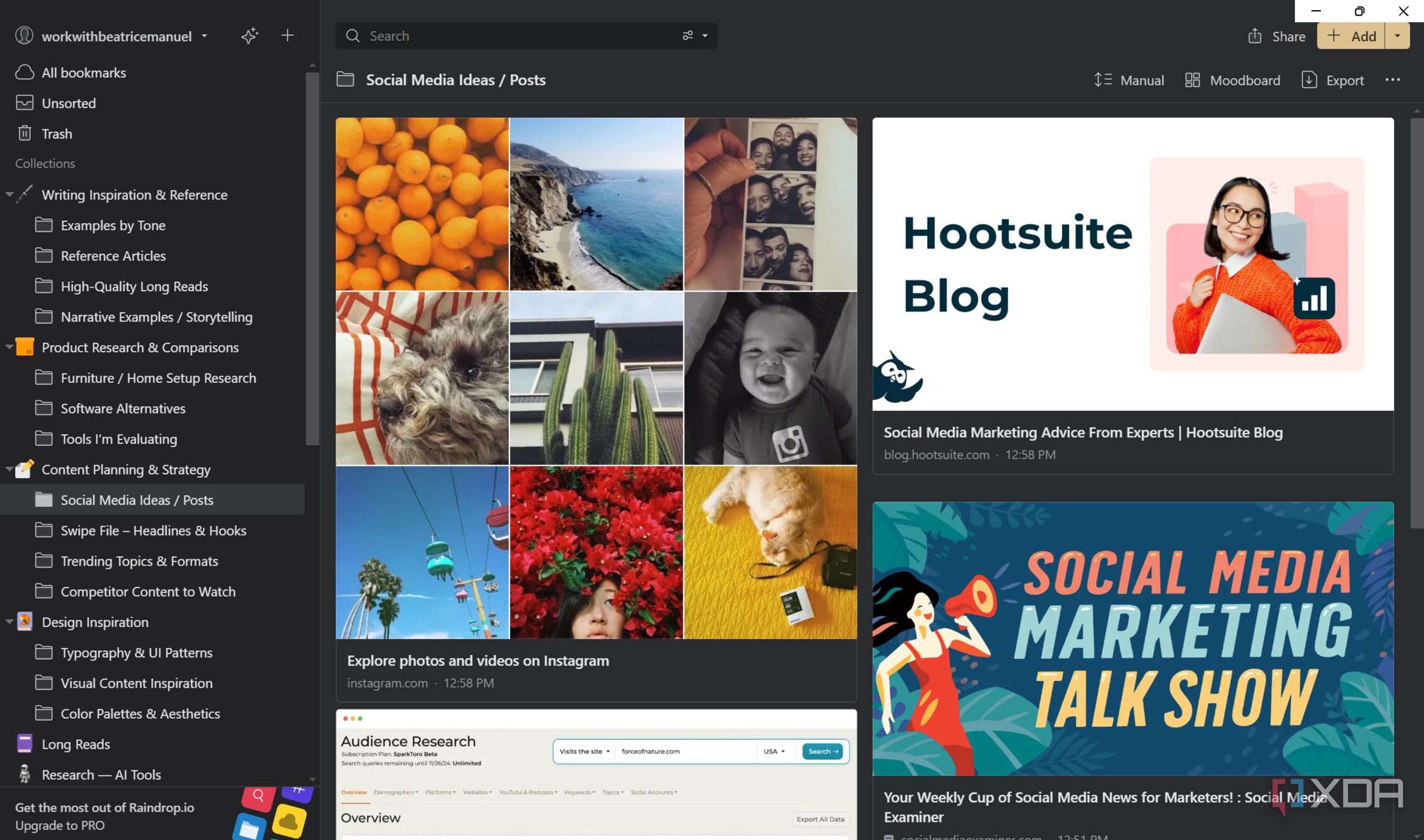This screenshot has height=840, width=1424.
Task: Click the Long Reads purple book icon
Action: click(x=25, y=743)
